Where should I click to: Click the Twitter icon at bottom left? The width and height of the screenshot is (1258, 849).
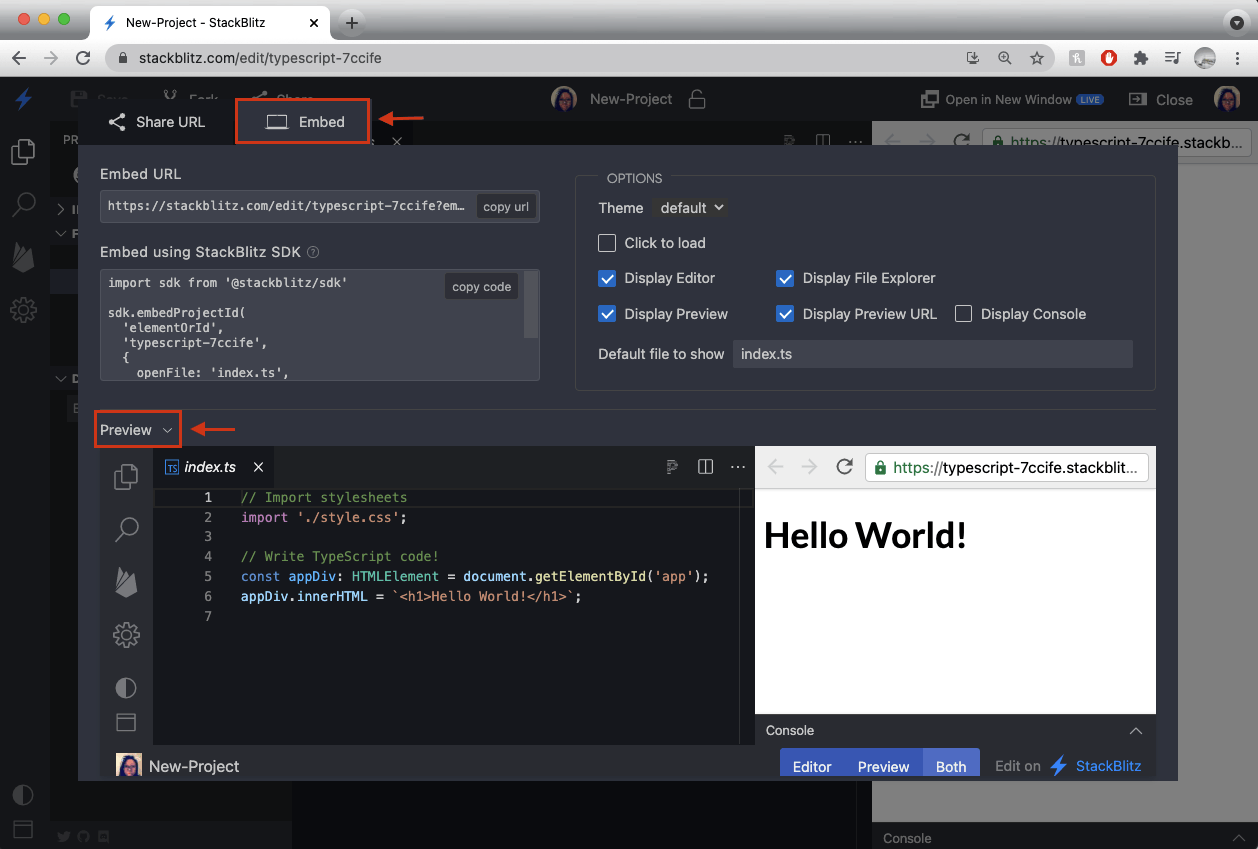(x=64, y=837)
